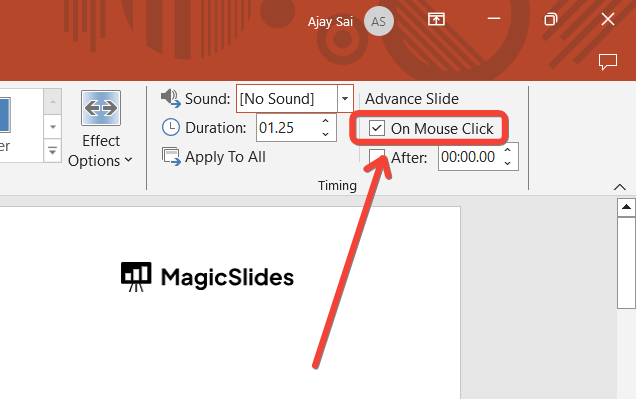Open the Comments speech bubble icon
The height and width of the screenshot is (399, 636).
pyautogui.click(x=608, y=62)
